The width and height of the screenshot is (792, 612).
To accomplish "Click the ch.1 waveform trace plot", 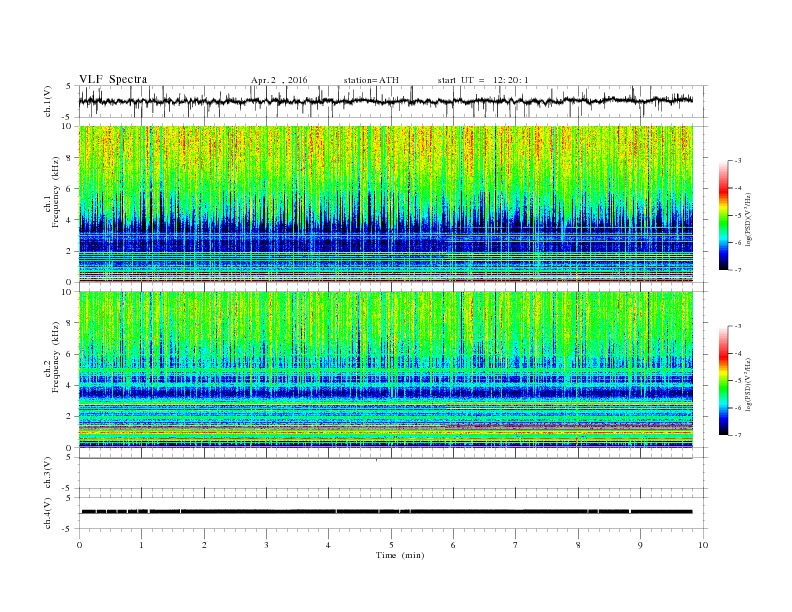I will (x=386, y=101).
